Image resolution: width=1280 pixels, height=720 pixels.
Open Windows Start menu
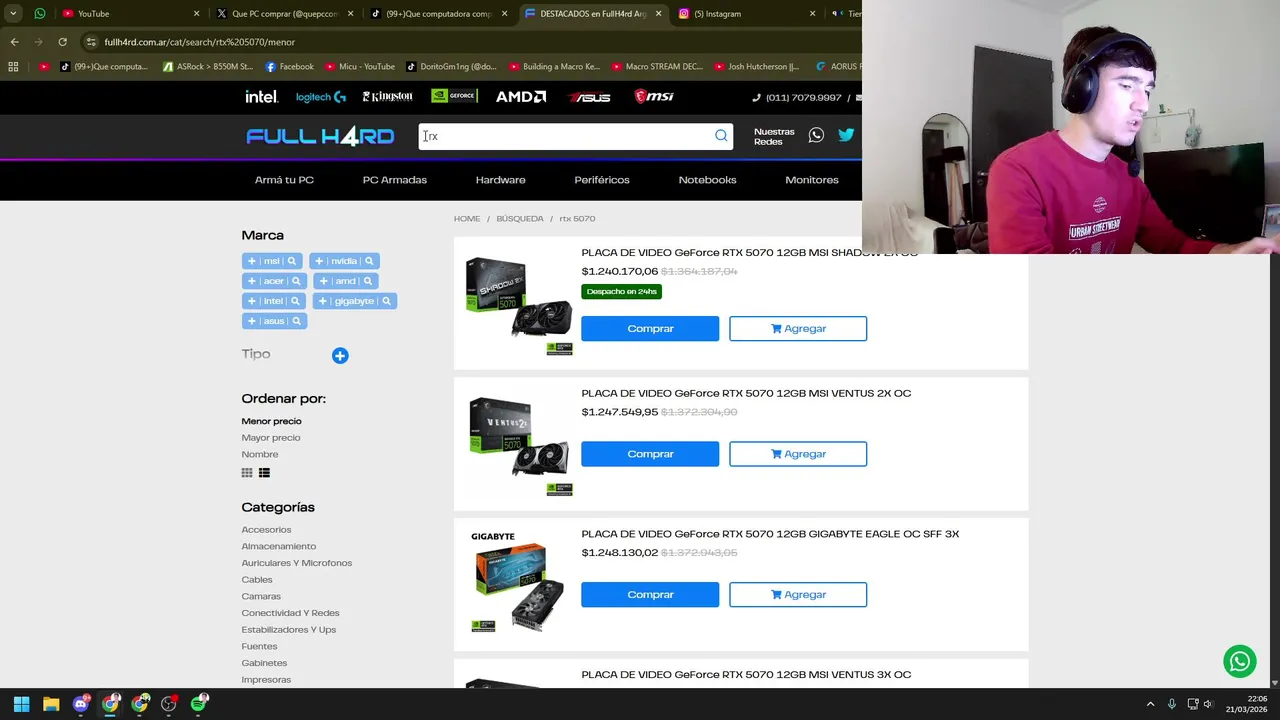point(21,704)
